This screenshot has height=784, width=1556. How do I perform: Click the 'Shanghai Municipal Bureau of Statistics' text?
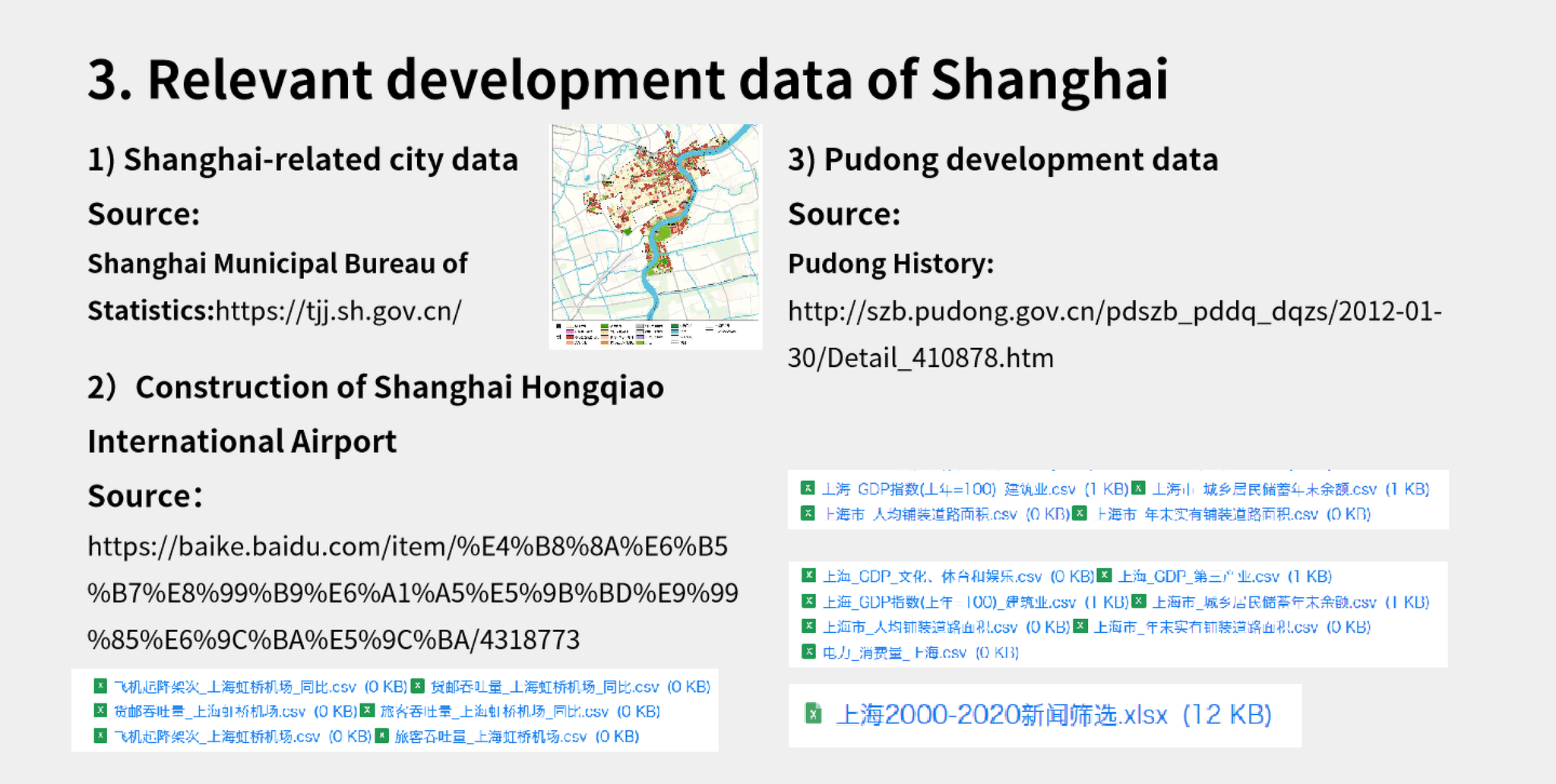coord(277,287)
